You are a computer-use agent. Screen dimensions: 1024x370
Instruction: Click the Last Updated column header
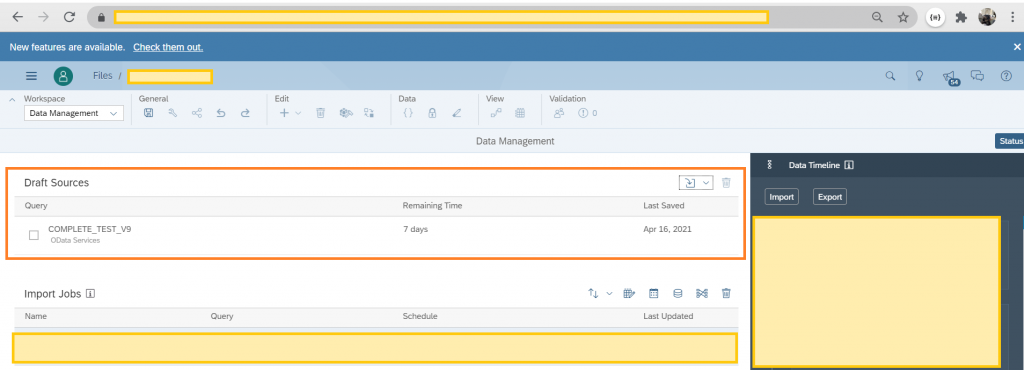coord(668,316)
